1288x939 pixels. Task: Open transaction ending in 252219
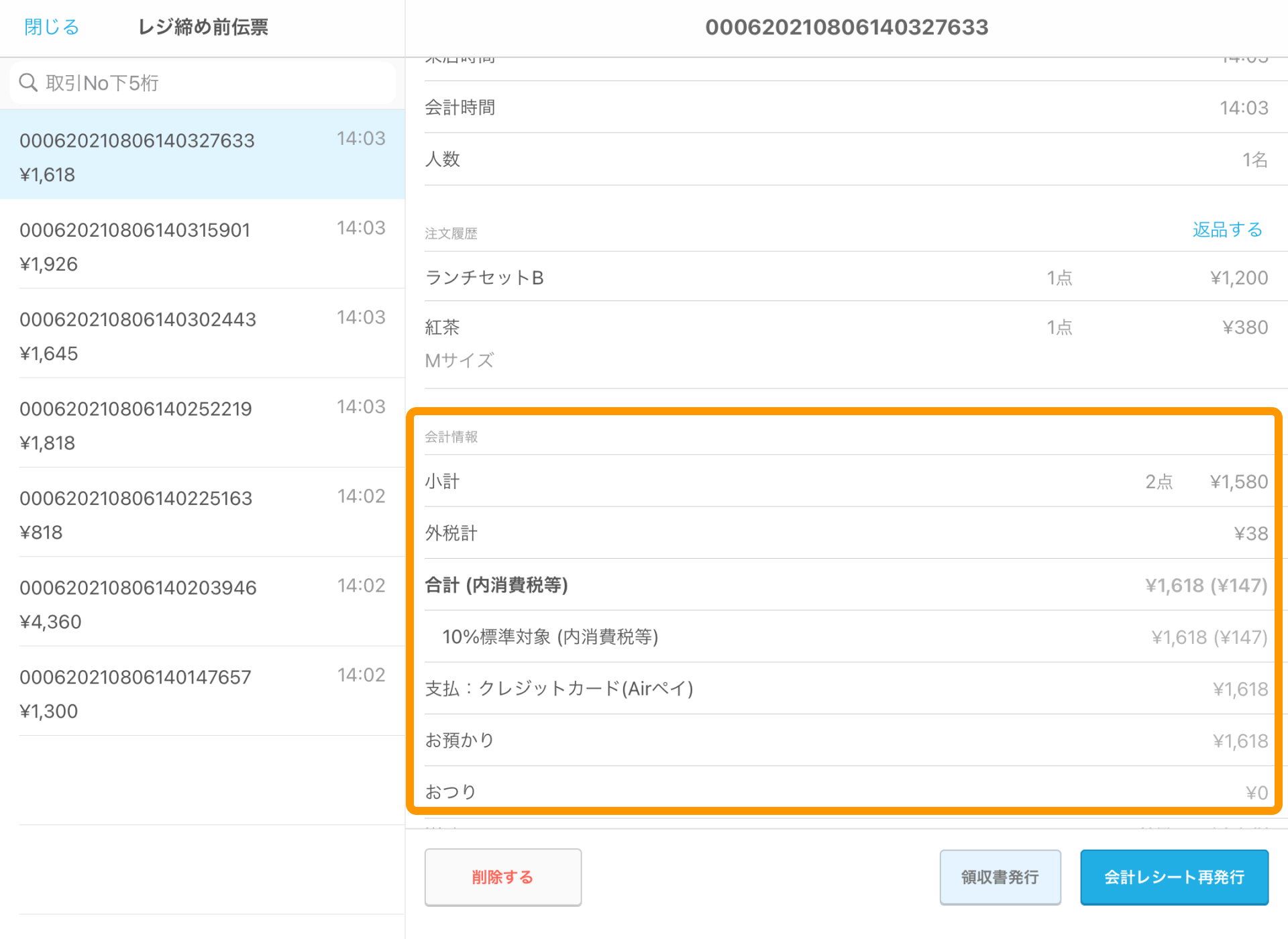click(x=201, y=425)
